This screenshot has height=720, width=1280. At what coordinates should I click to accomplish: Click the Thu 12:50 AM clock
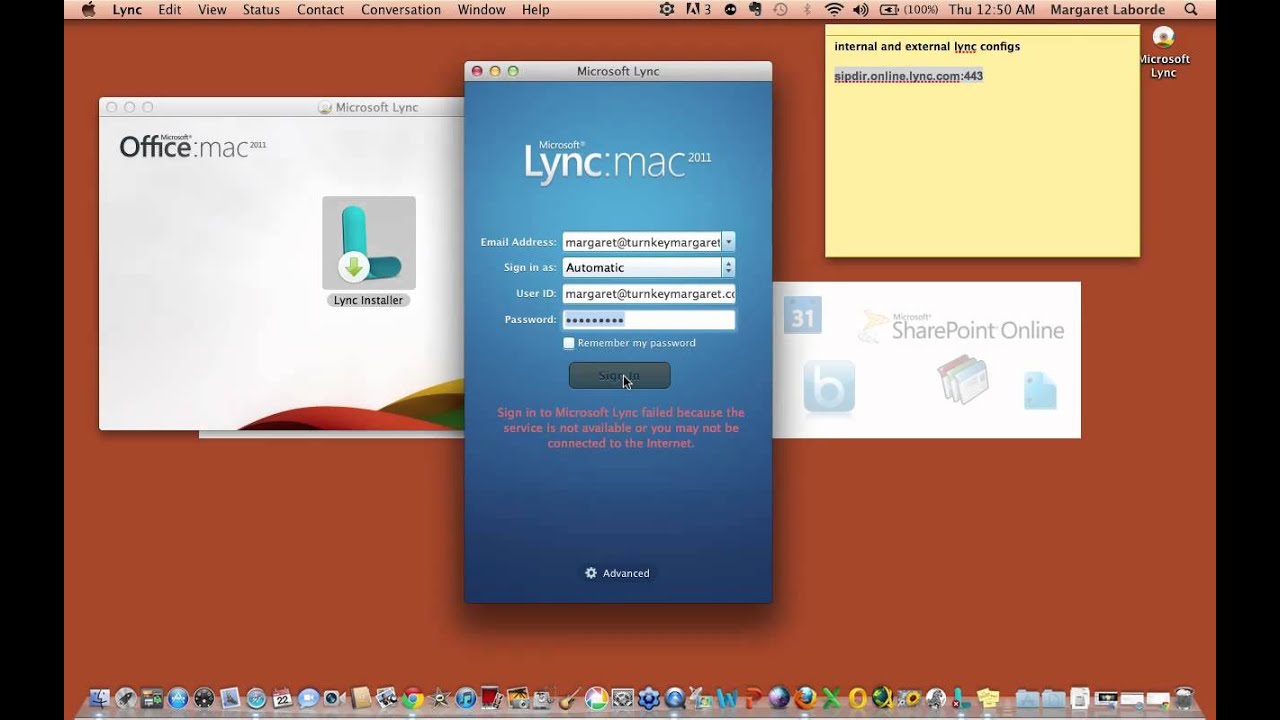[991, 10]
